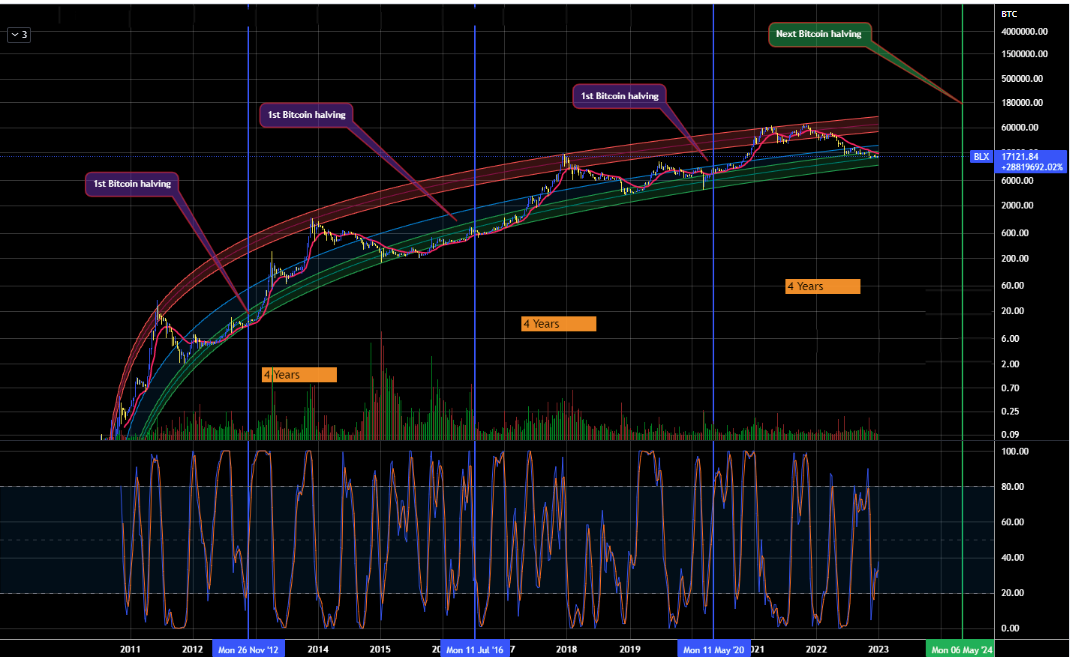Image resolution: width=1070 pixels, height=660 pixels.
Task: Open the BTC currency selector on price axis
Action: [x=1009, y=13]
